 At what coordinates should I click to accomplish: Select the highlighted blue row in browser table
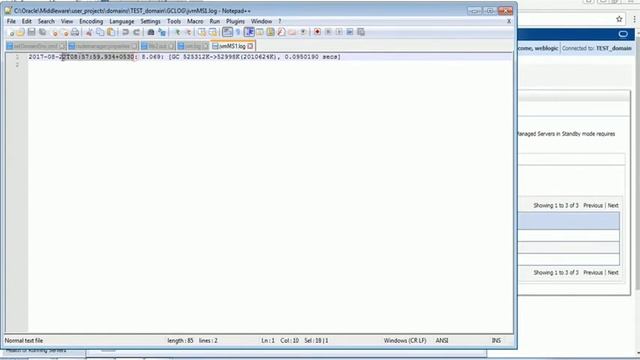tap(569, 221)
